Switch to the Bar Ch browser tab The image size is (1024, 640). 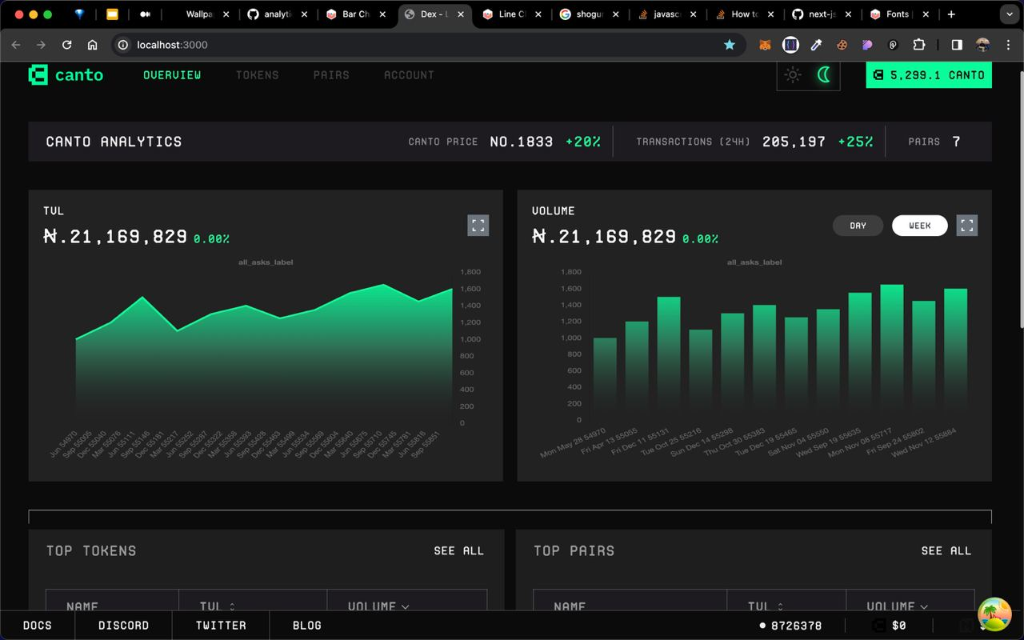[355, 14]
